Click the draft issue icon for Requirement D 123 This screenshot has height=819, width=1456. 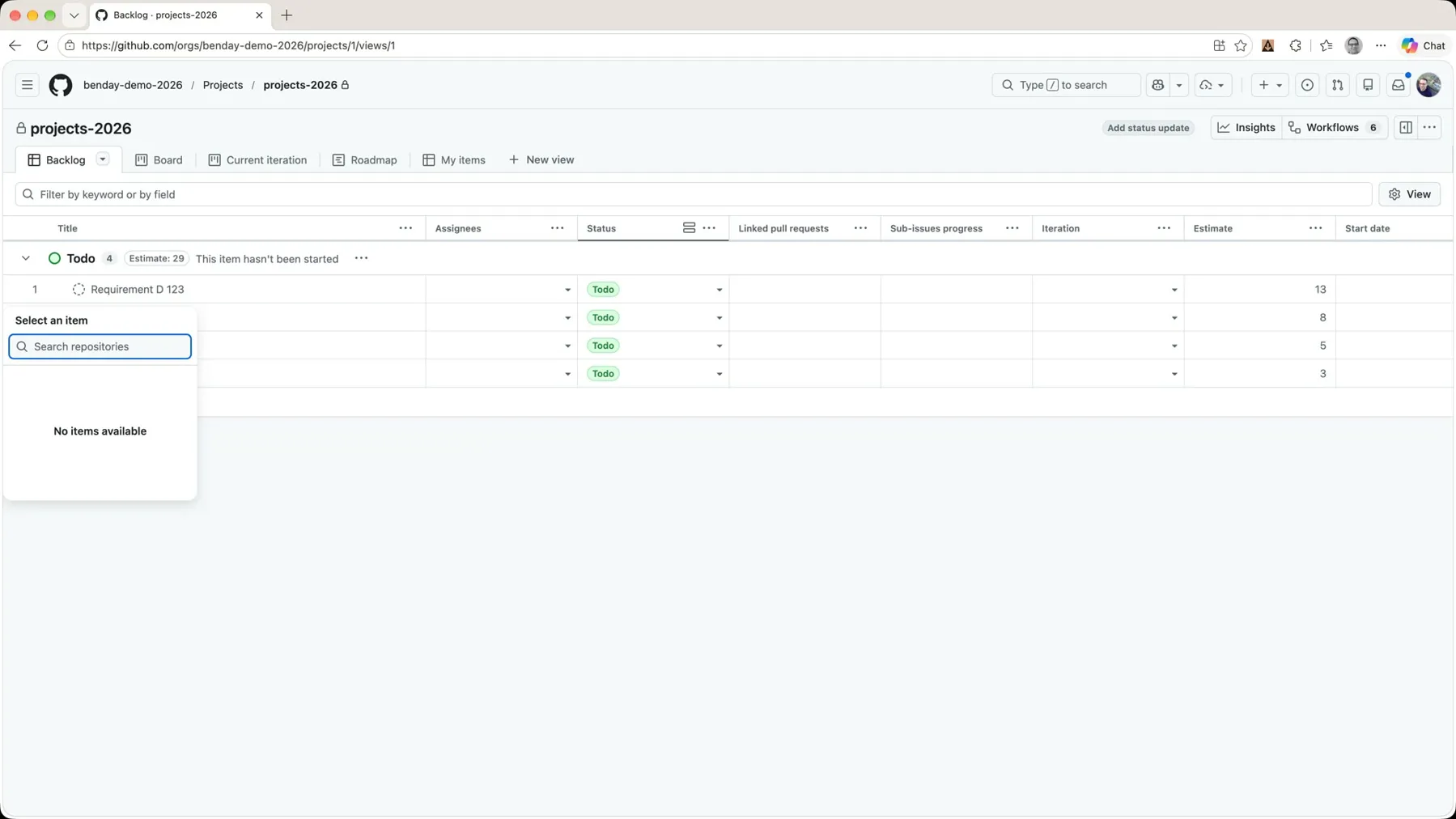(79, 290)
